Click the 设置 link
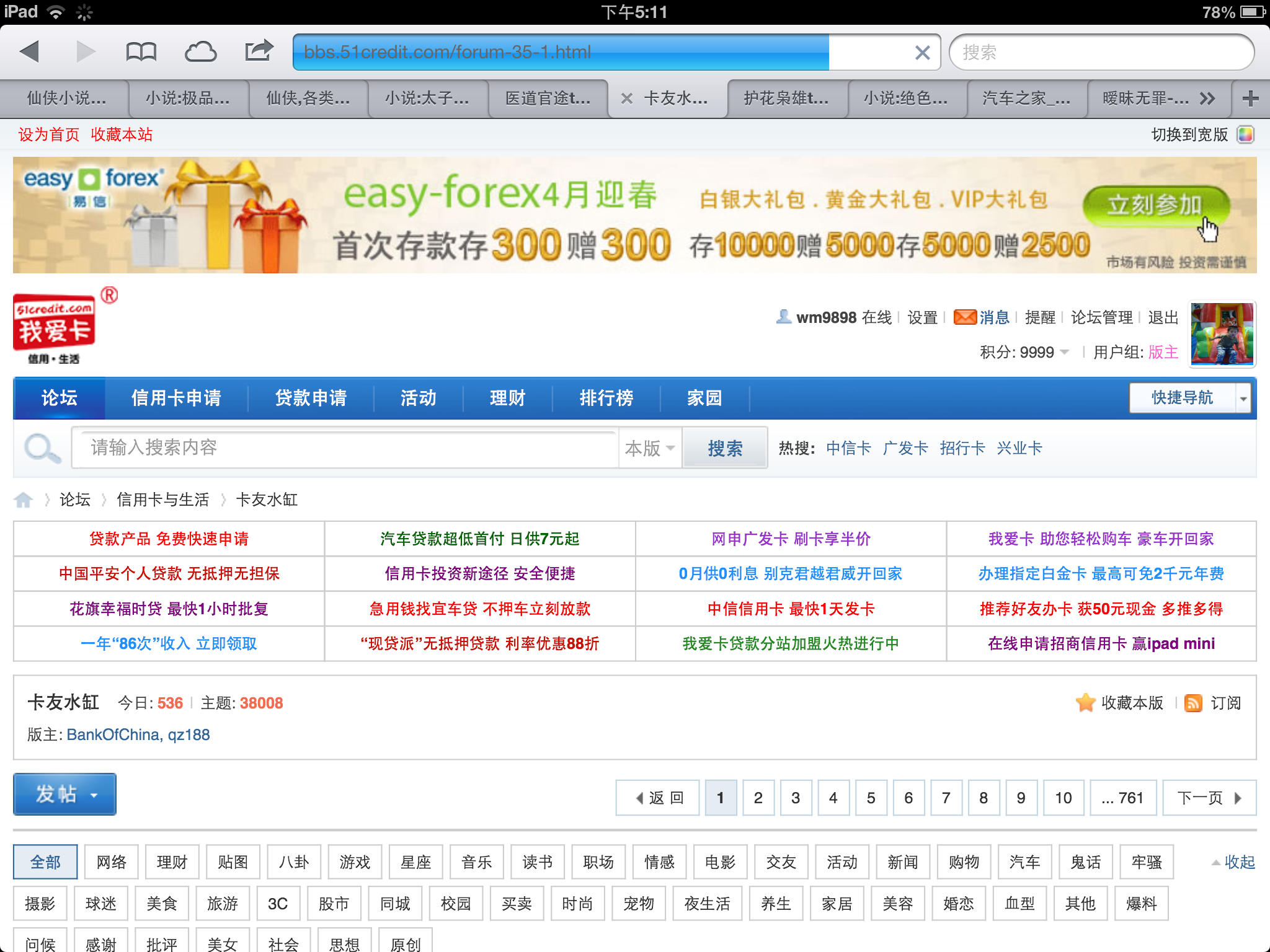 tap(922, 317)
